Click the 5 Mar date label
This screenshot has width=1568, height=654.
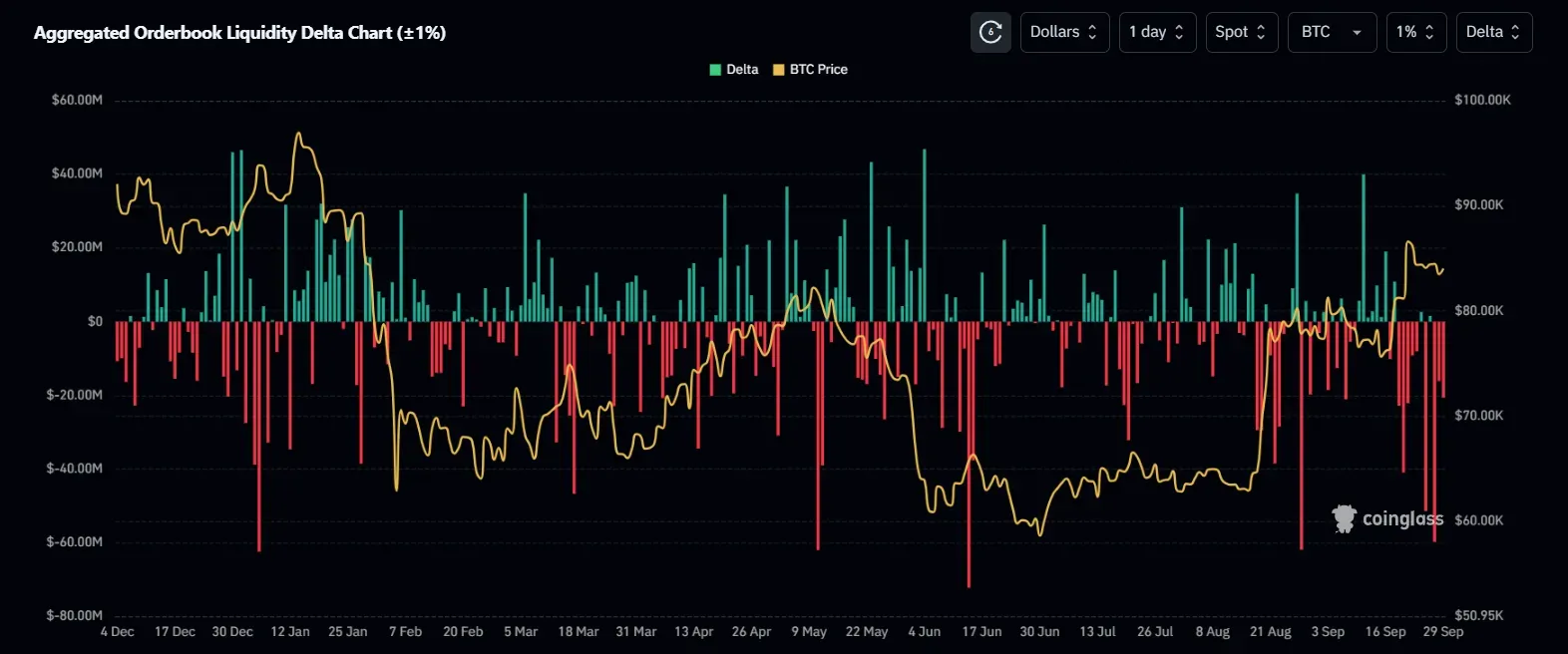point(521,632)
